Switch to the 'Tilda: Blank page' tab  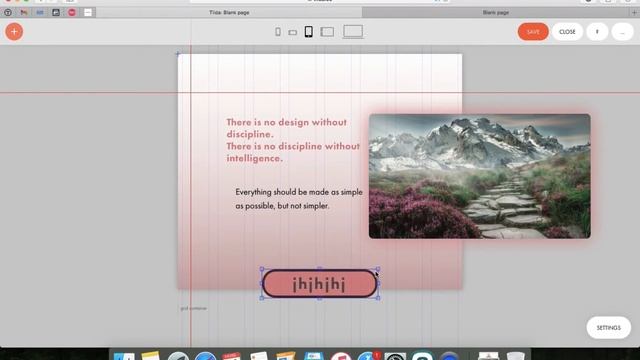click(x=229, y=12)
